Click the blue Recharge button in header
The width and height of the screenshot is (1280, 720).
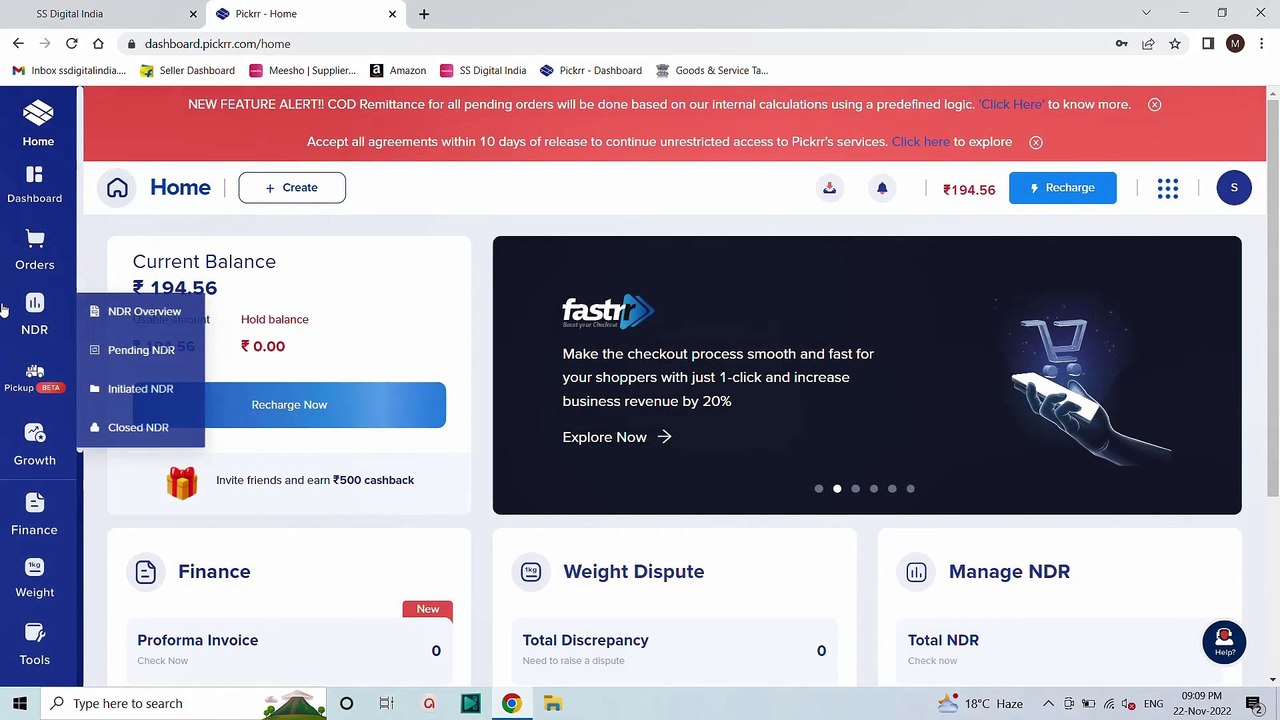(x=1062, y=188)
